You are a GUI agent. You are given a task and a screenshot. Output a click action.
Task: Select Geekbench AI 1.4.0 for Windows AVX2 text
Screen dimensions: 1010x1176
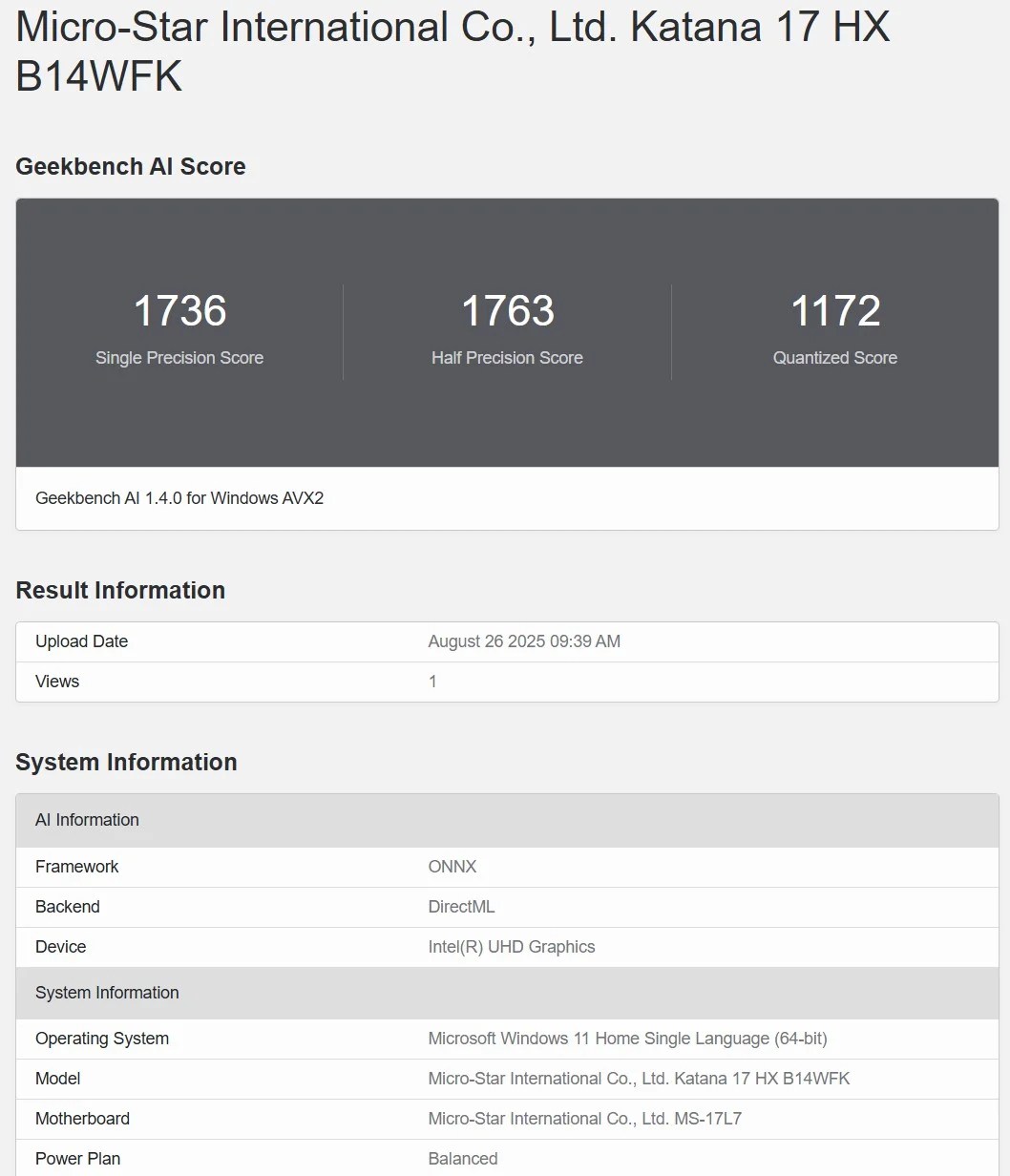(x=179, y=498)
